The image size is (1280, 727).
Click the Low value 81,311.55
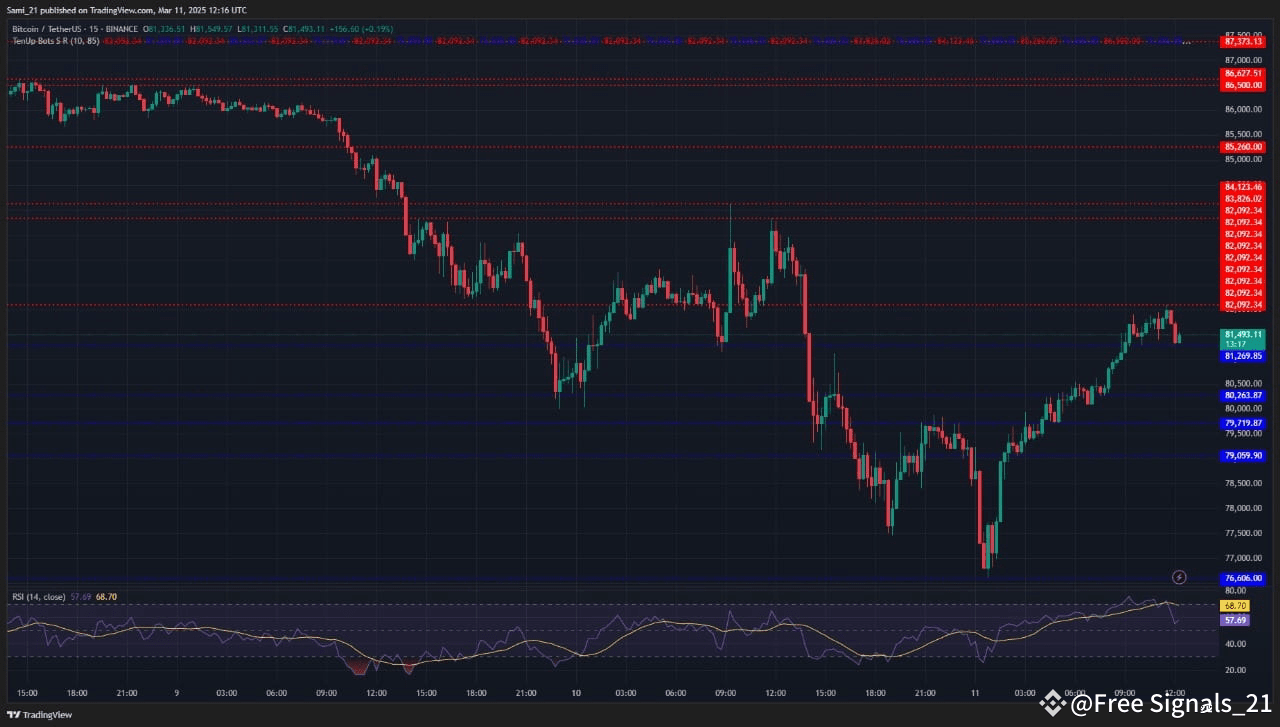[x=257, y=29]
